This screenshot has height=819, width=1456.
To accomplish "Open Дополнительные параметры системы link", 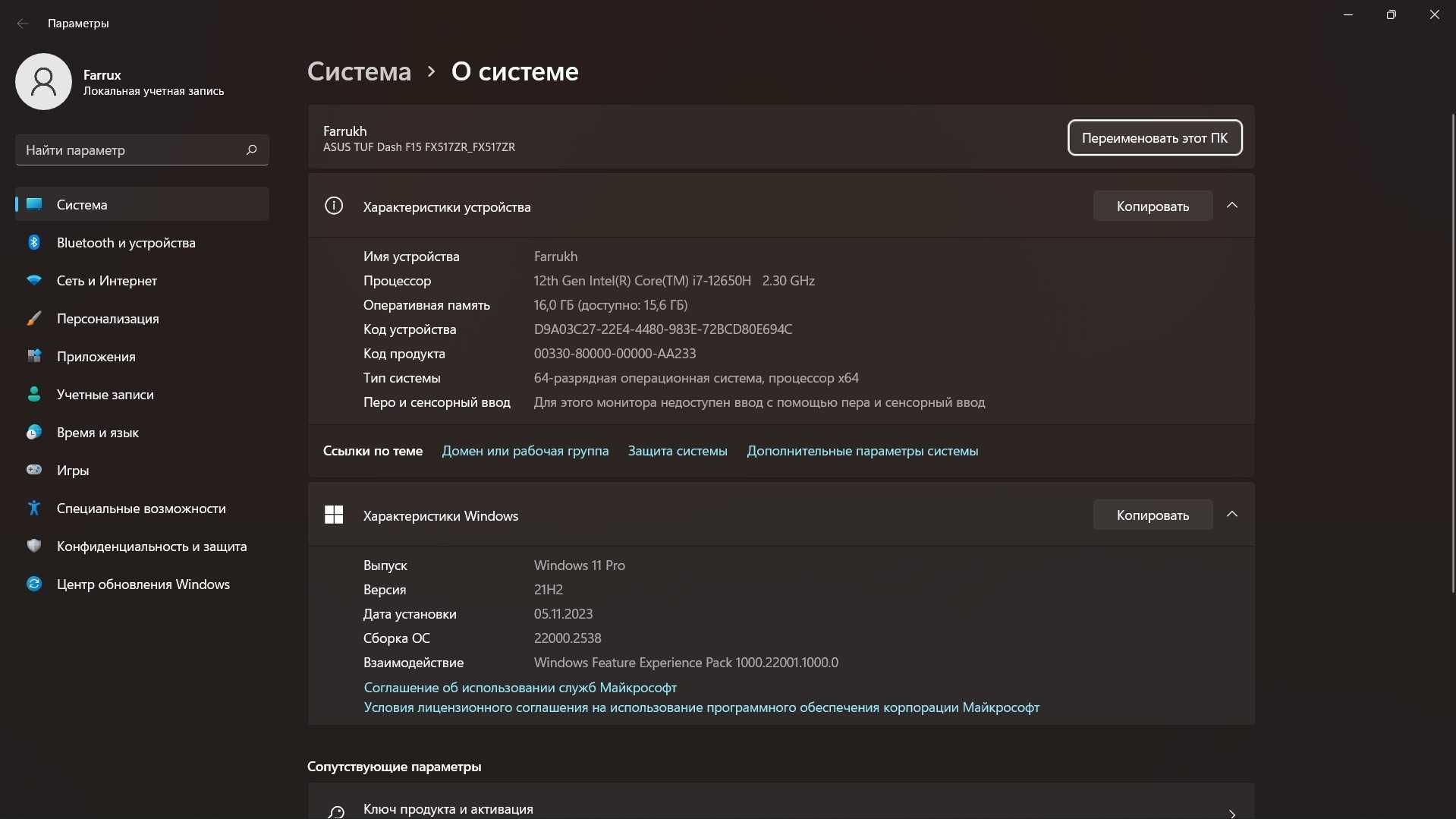I will click(x=862, y=451).
